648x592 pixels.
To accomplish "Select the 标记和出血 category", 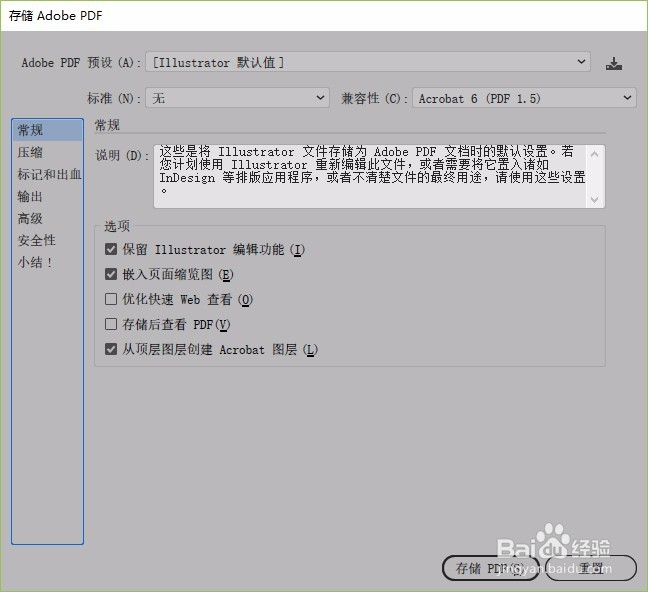I will (x=48, y=174).
